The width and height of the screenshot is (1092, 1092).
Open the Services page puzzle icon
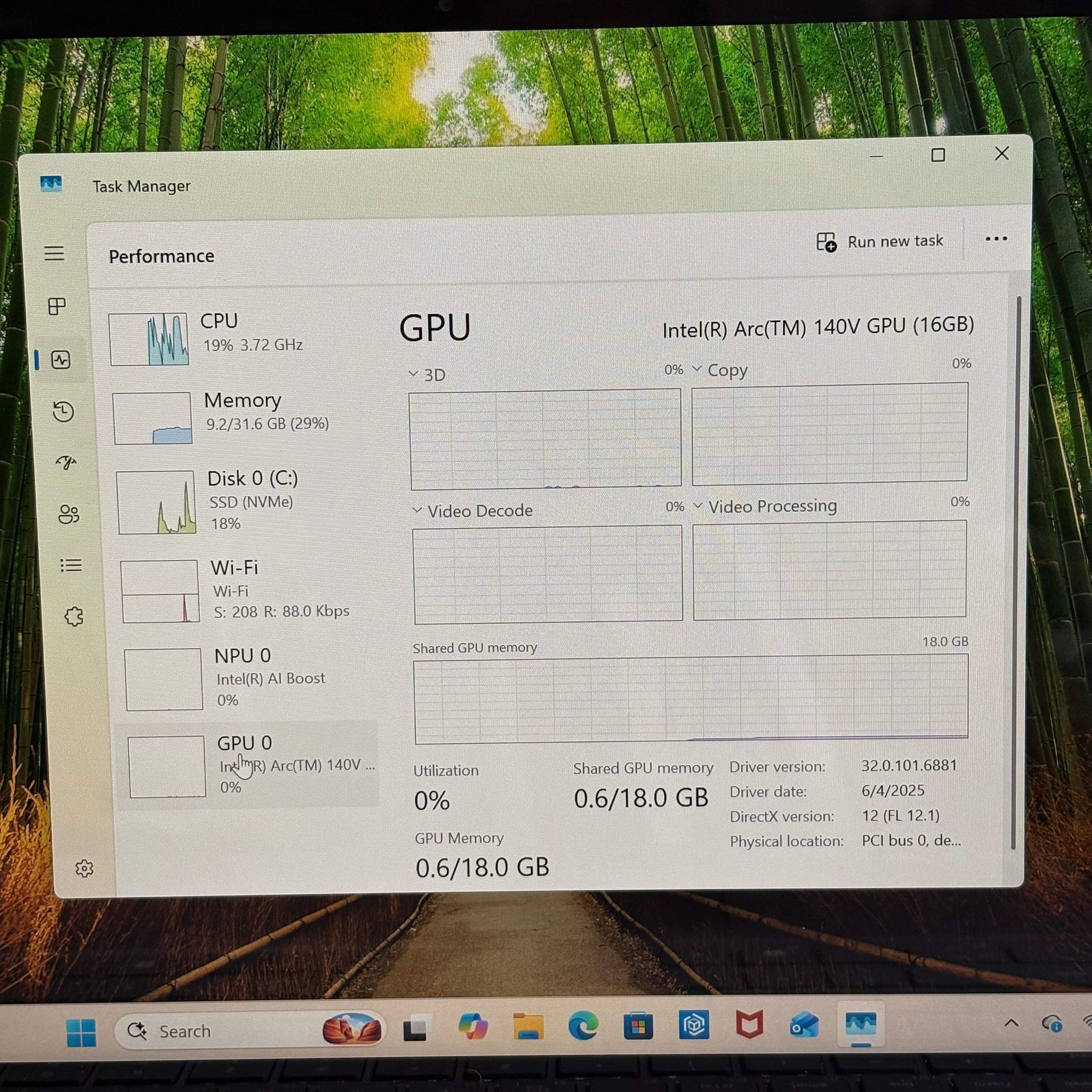(74, 616)
